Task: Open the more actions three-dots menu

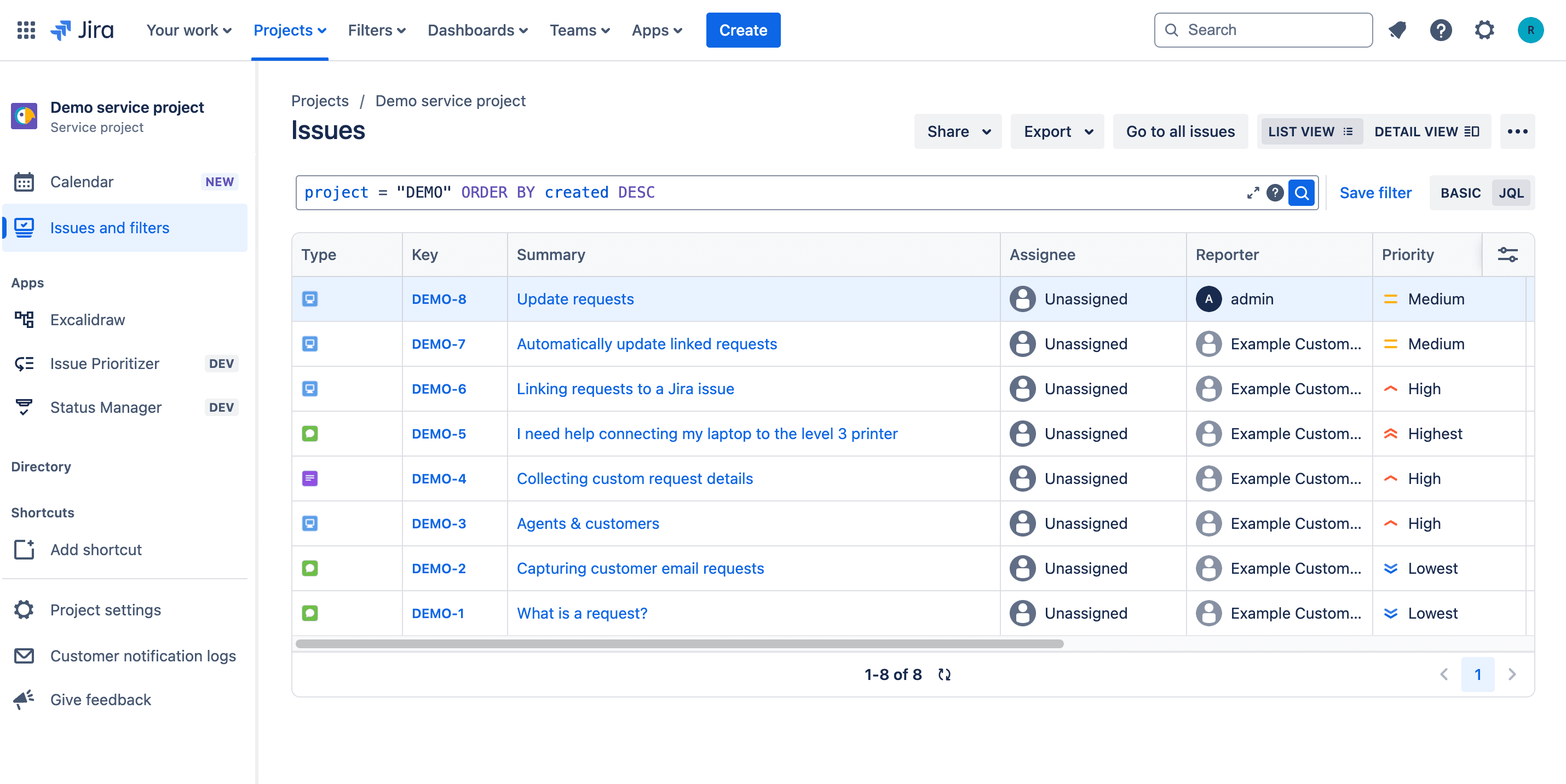Action: point(1517,131)
